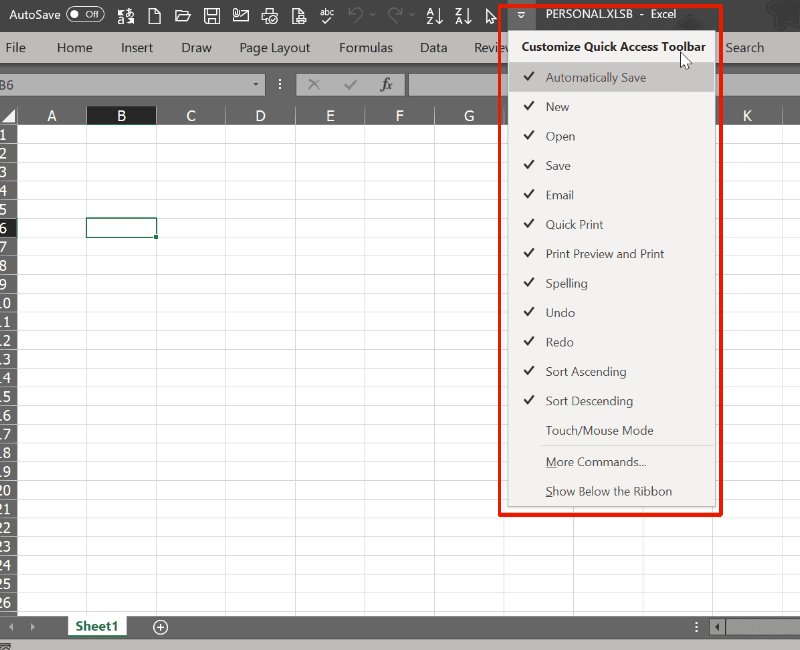Switch to the Data ribbon tab
The height and width of the screenshot is (650, 800).
point(434,47)
